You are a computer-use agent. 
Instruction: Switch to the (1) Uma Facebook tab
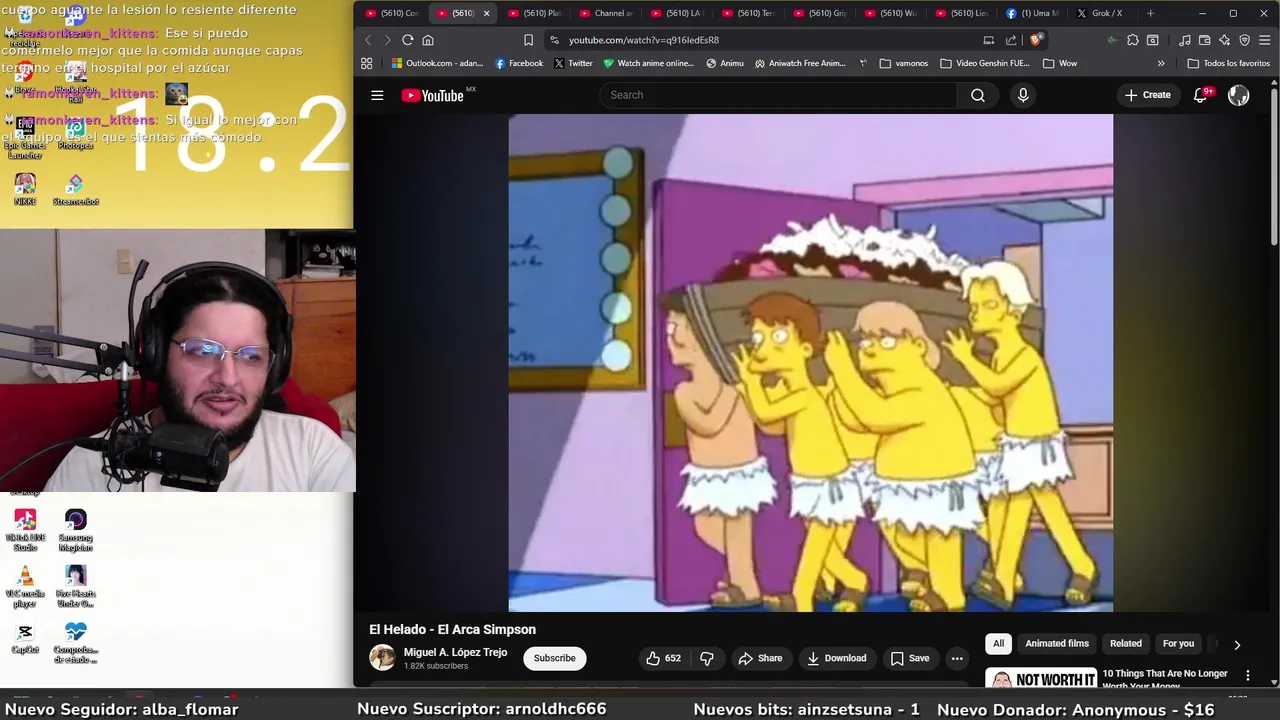tap(1032, 13)
